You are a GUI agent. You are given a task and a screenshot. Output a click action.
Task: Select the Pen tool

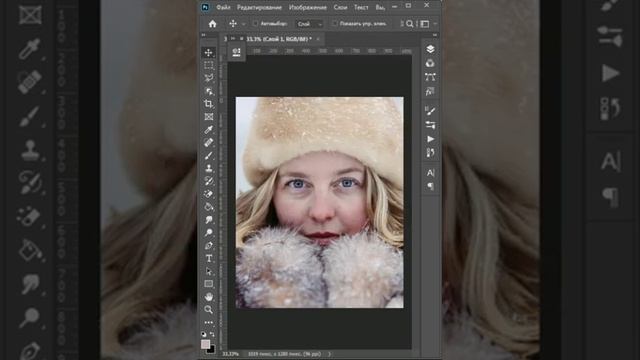pyautogui.click(x=209, y=246)
